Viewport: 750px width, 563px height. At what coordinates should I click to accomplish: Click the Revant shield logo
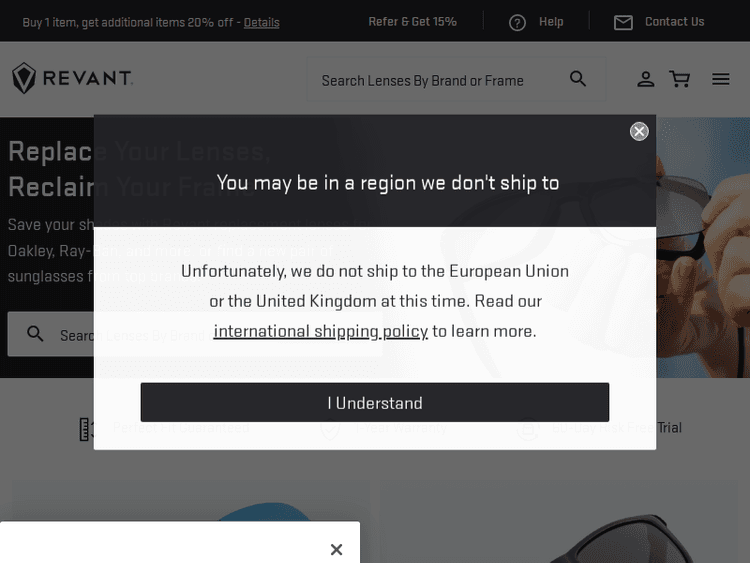point(24,78)
